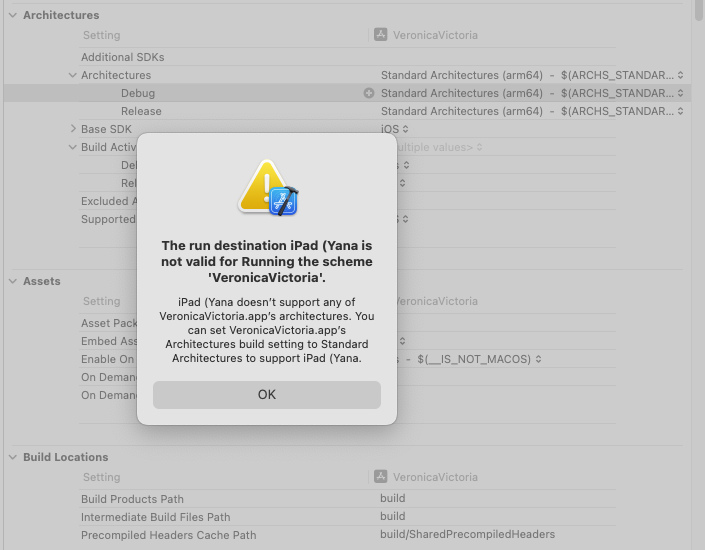
Task: Click the Enable On setting row label
Action: pyautogui.click(x=107, y=359)
